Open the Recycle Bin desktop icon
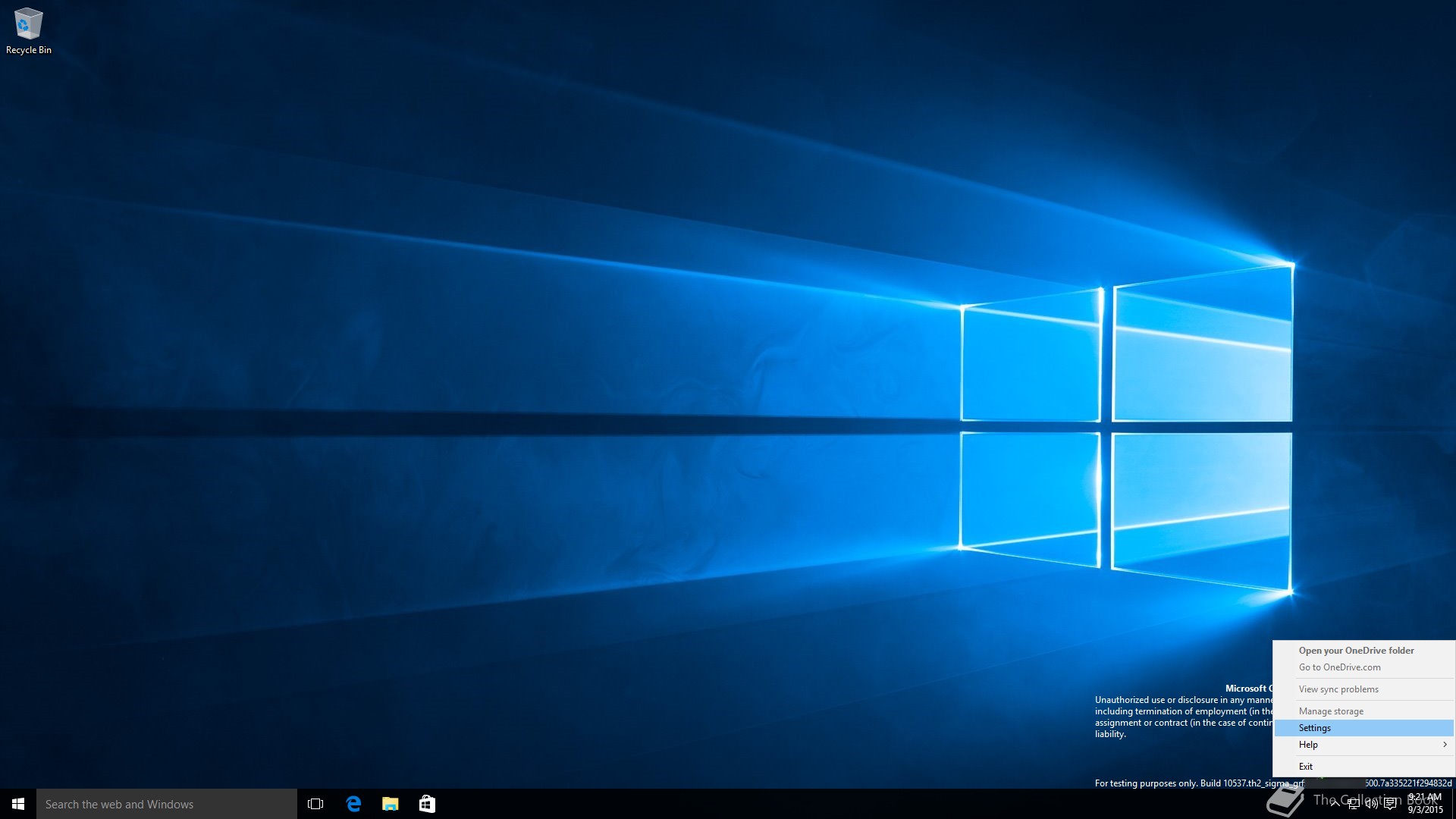The image size is (1456, 819). (28, 31)
